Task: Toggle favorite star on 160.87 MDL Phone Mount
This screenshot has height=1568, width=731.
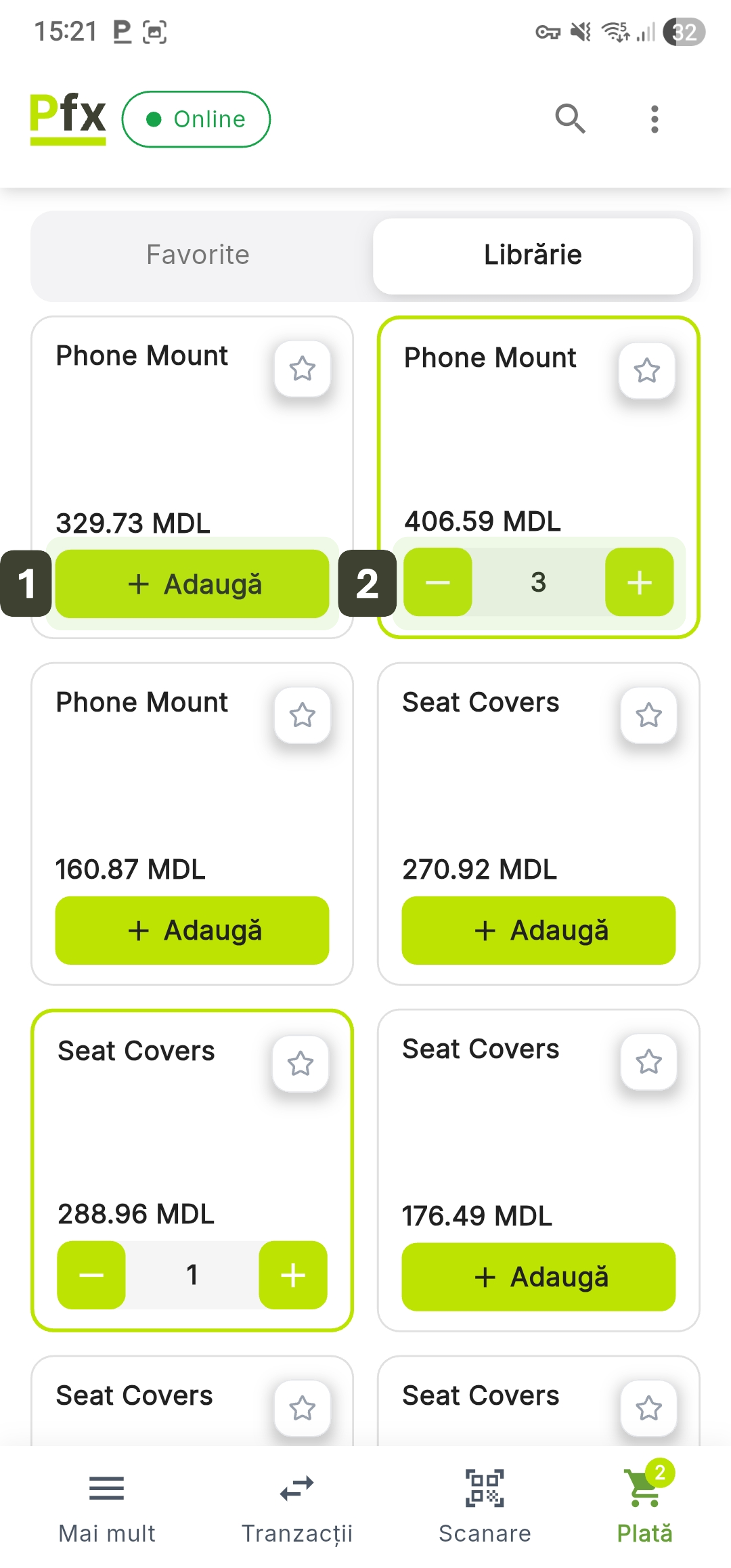Action: 302,716
